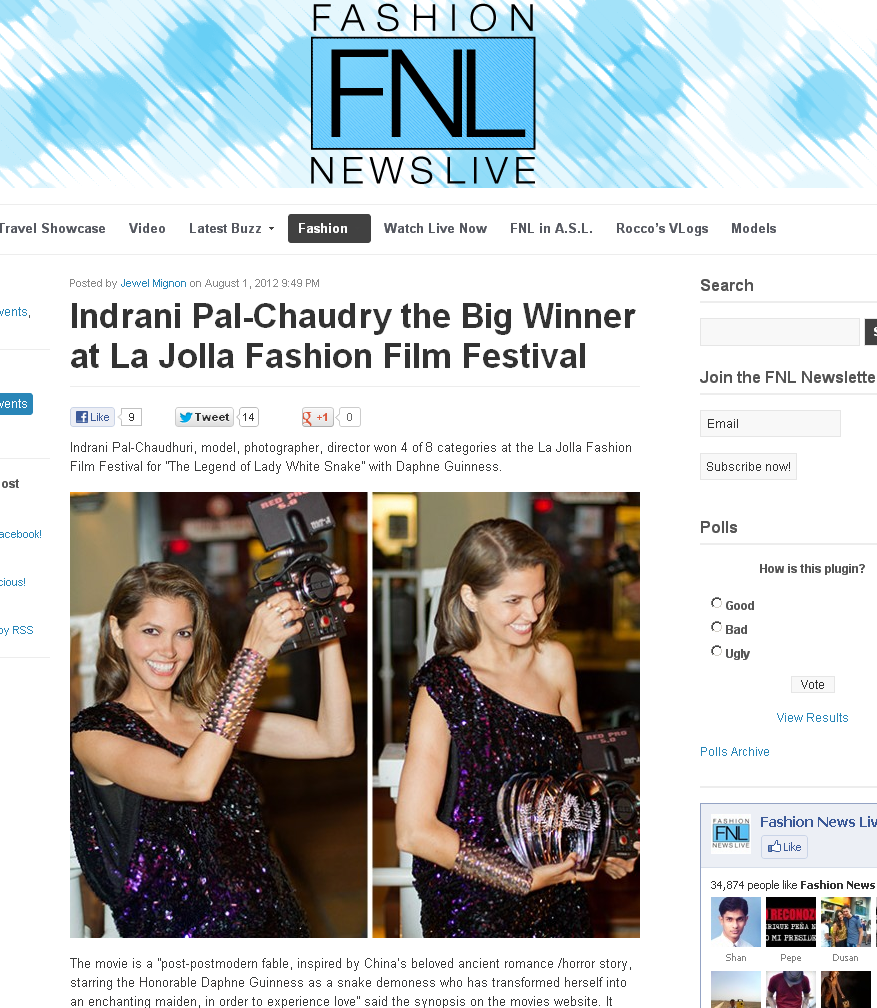Select the Good poll option
This screenshot has width=877, height=1008.
click(x=716, y=603)
